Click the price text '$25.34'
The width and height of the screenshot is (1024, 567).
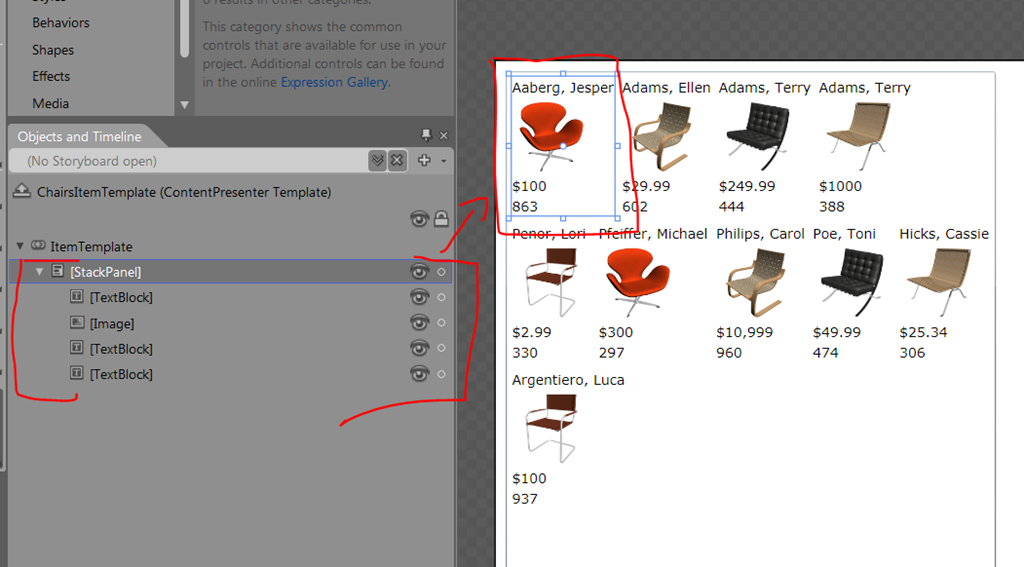coord(923,332)
